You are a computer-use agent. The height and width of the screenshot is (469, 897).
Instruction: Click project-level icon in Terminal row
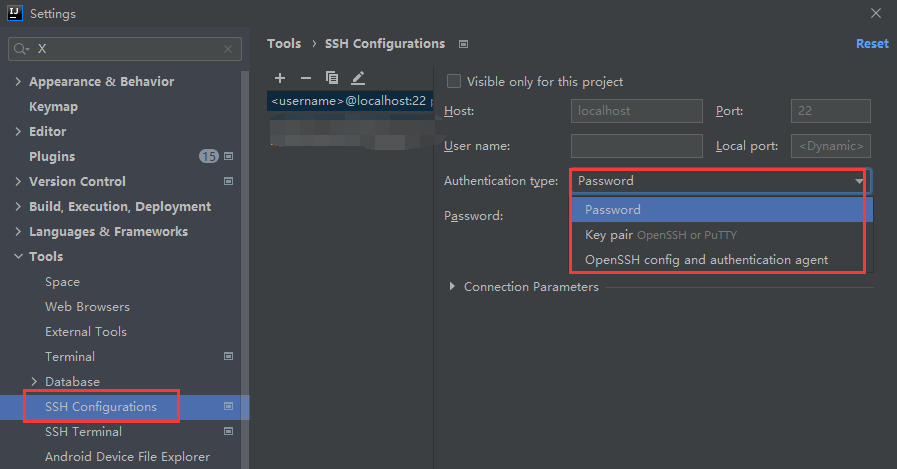(228, 356)
